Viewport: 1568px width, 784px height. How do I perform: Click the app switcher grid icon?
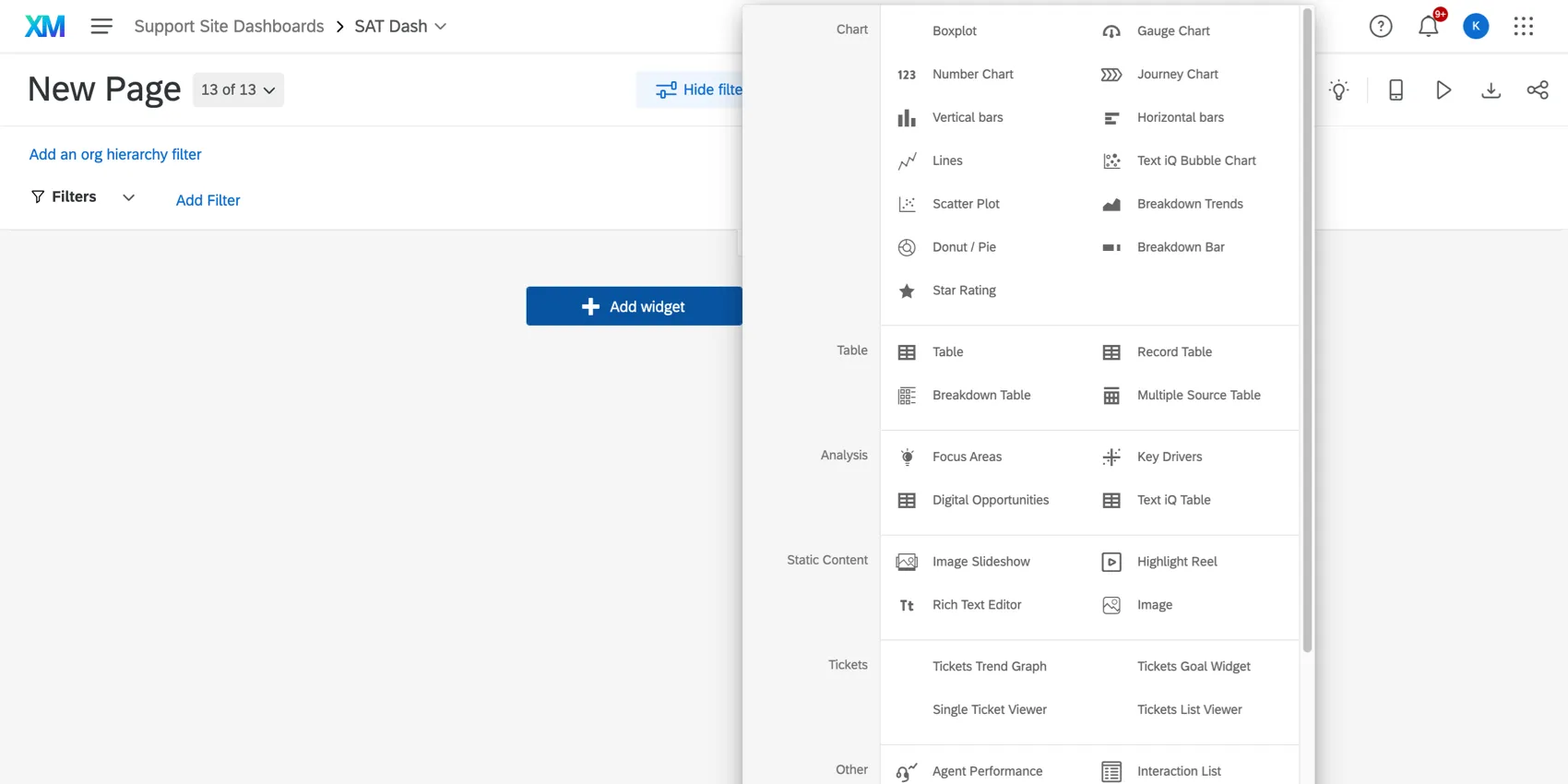pos(1523,27)
